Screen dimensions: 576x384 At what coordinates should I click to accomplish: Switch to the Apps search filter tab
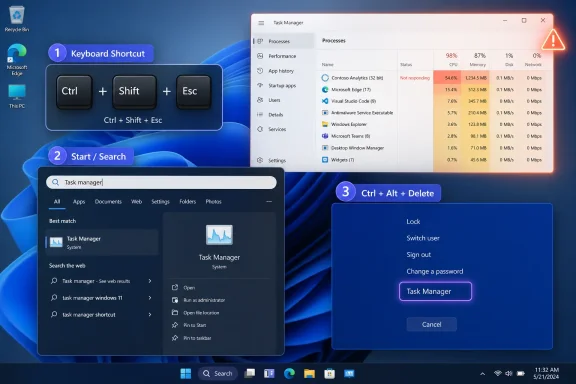point(79,202)
